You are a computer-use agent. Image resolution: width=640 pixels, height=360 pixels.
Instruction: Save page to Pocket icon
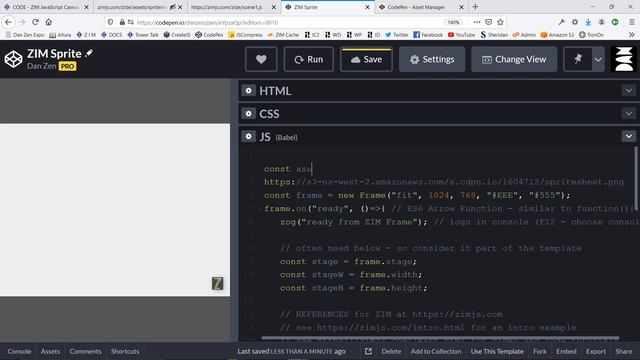(x=489, y=22)
